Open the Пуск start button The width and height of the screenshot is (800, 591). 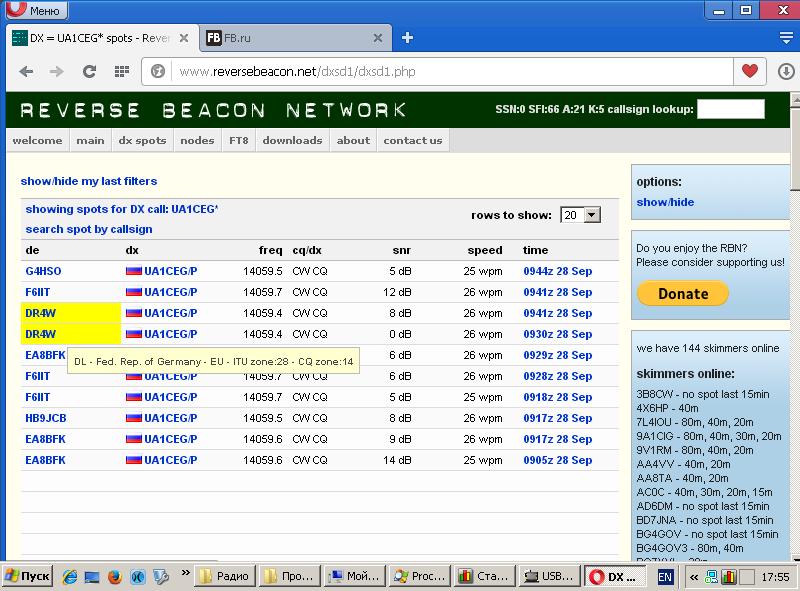28,577
